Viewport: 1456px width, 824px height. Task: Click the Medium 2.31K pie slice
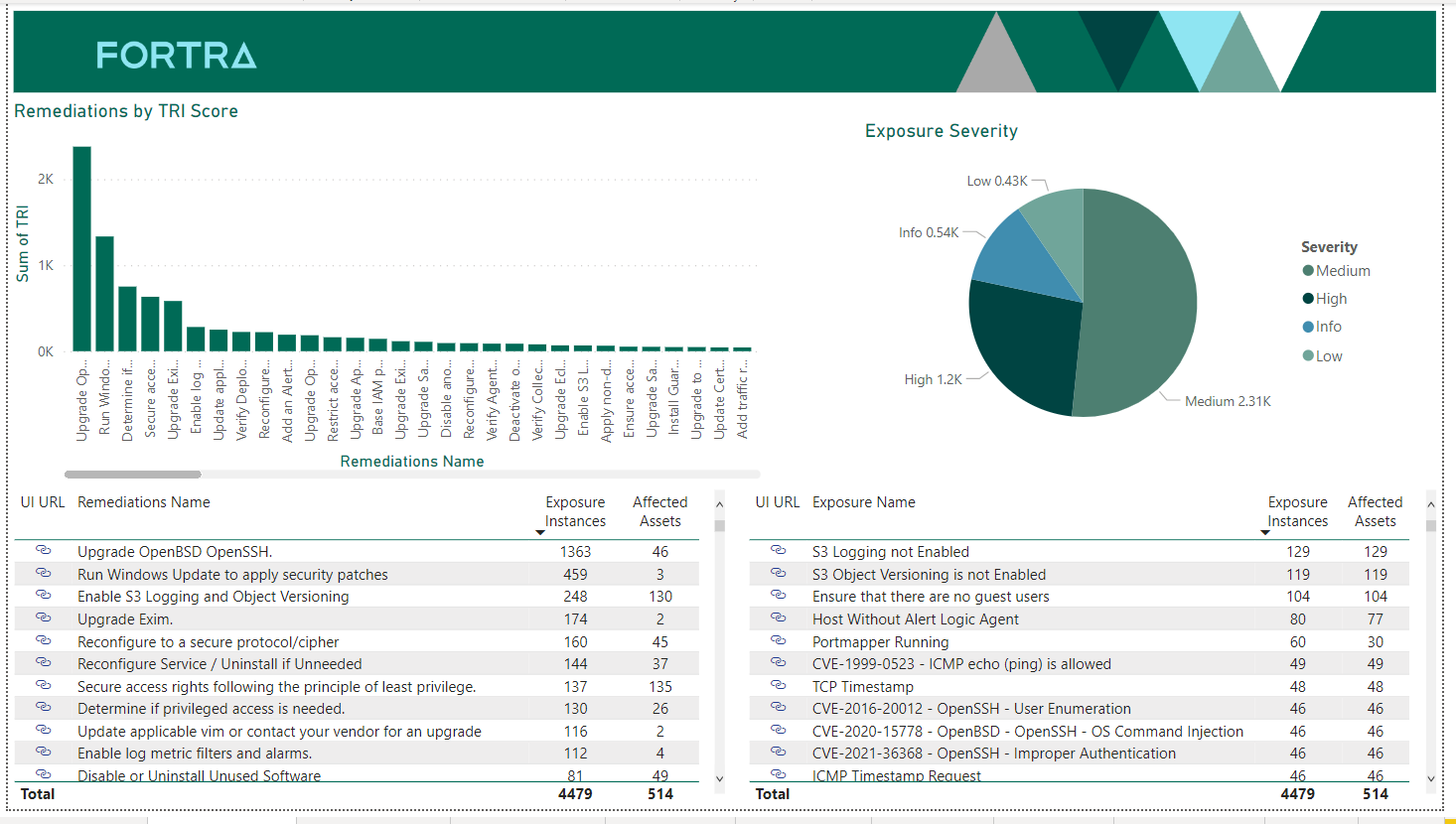click(x=1142, y=308)
